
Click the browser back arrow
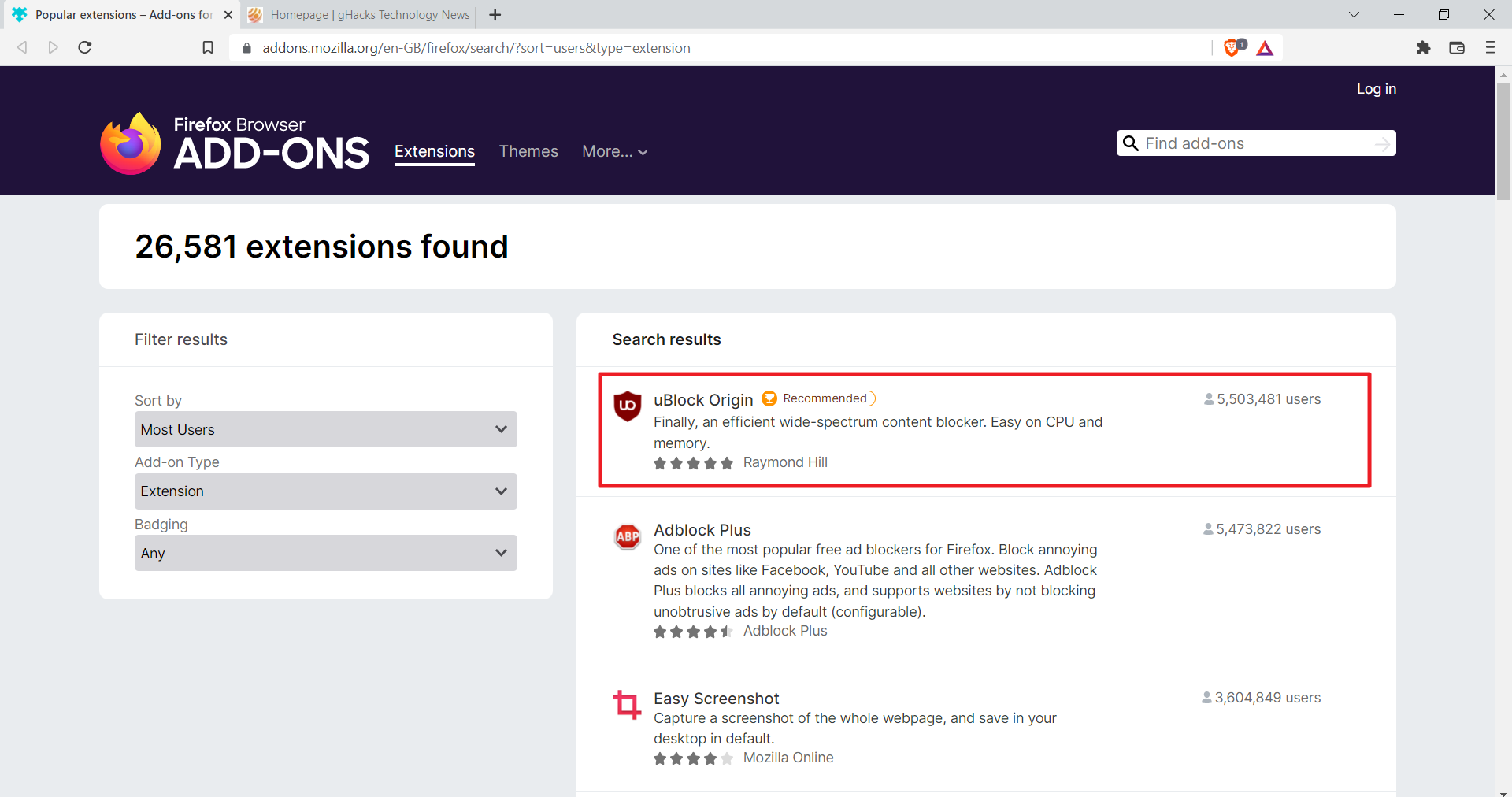[22, 47]
